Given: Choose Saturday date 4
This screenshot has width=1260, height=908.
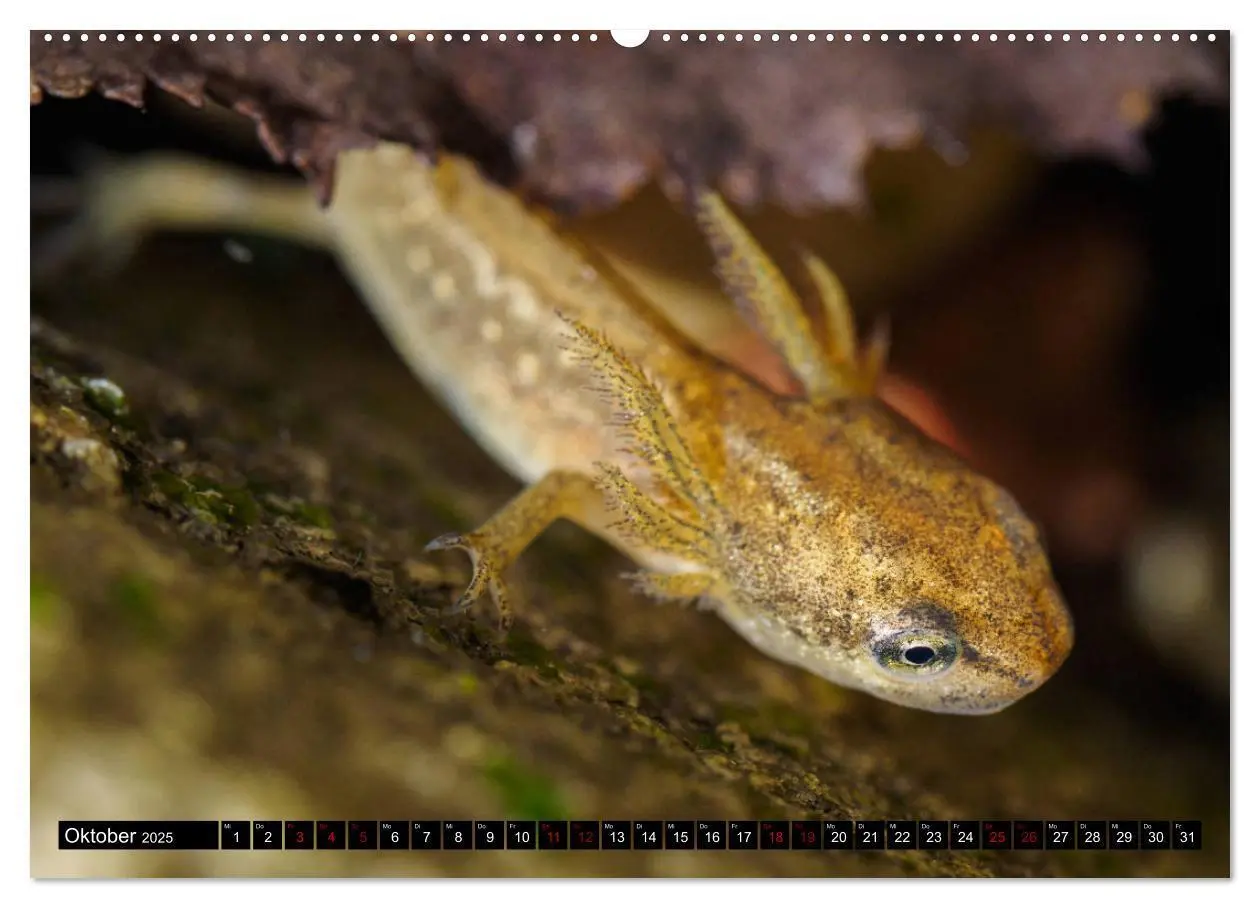Looking at the screenshot, I should (x=331, y=836).
